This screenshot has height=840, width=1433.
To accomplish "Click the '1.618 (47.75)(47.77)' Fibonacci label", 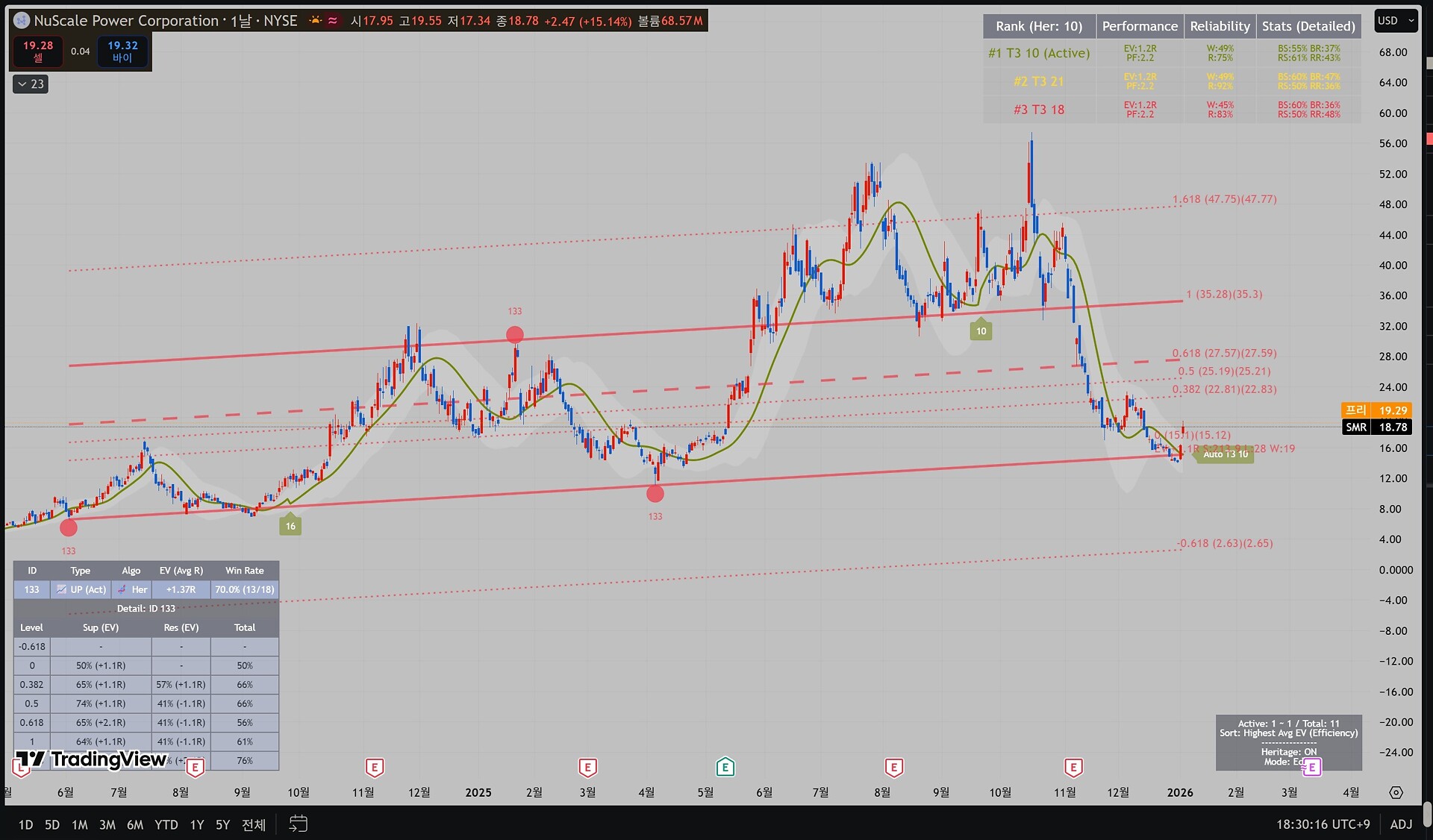I will pyautogui.click(x=1225, y=199).
